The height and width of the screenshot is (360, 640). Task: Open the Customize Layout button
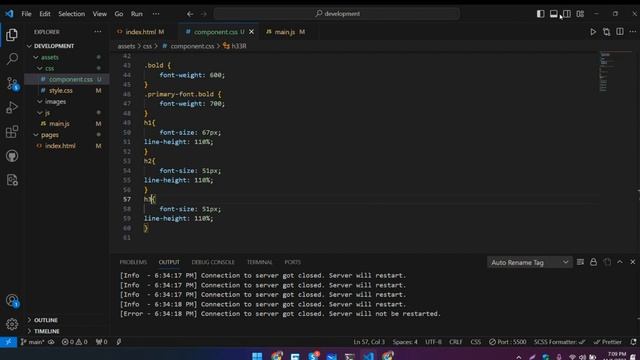tap(580, 14)
